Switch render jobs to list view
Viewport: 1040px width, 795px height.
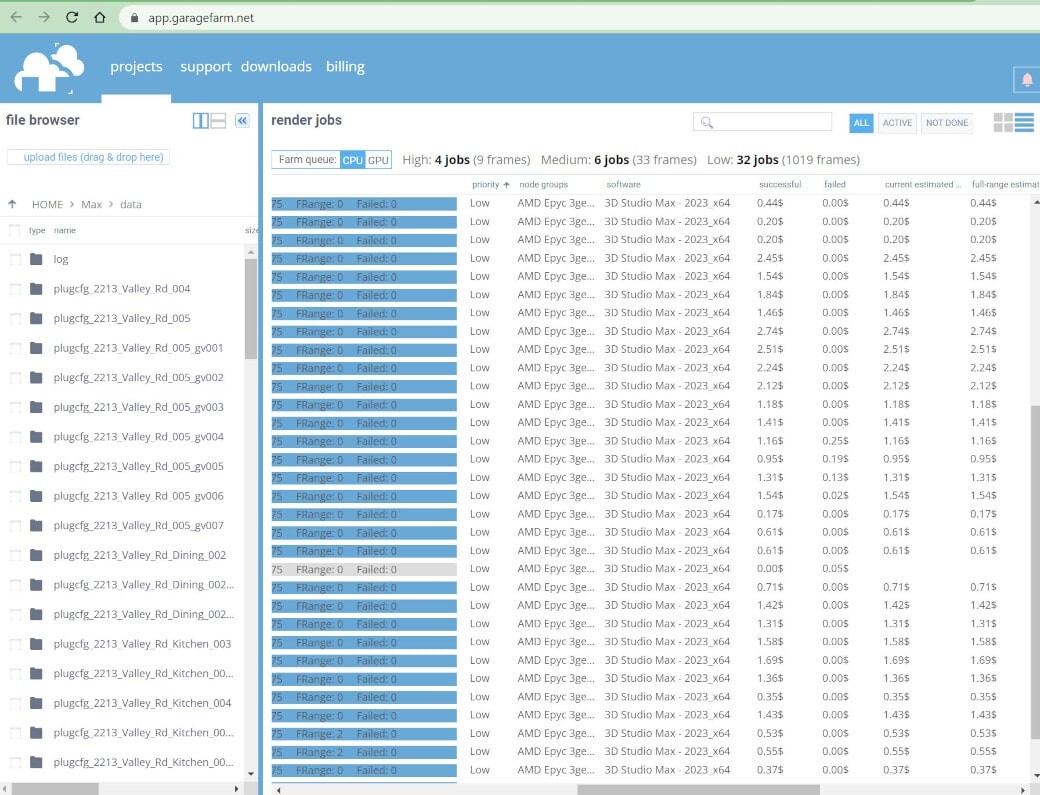tap(1024, 122)
